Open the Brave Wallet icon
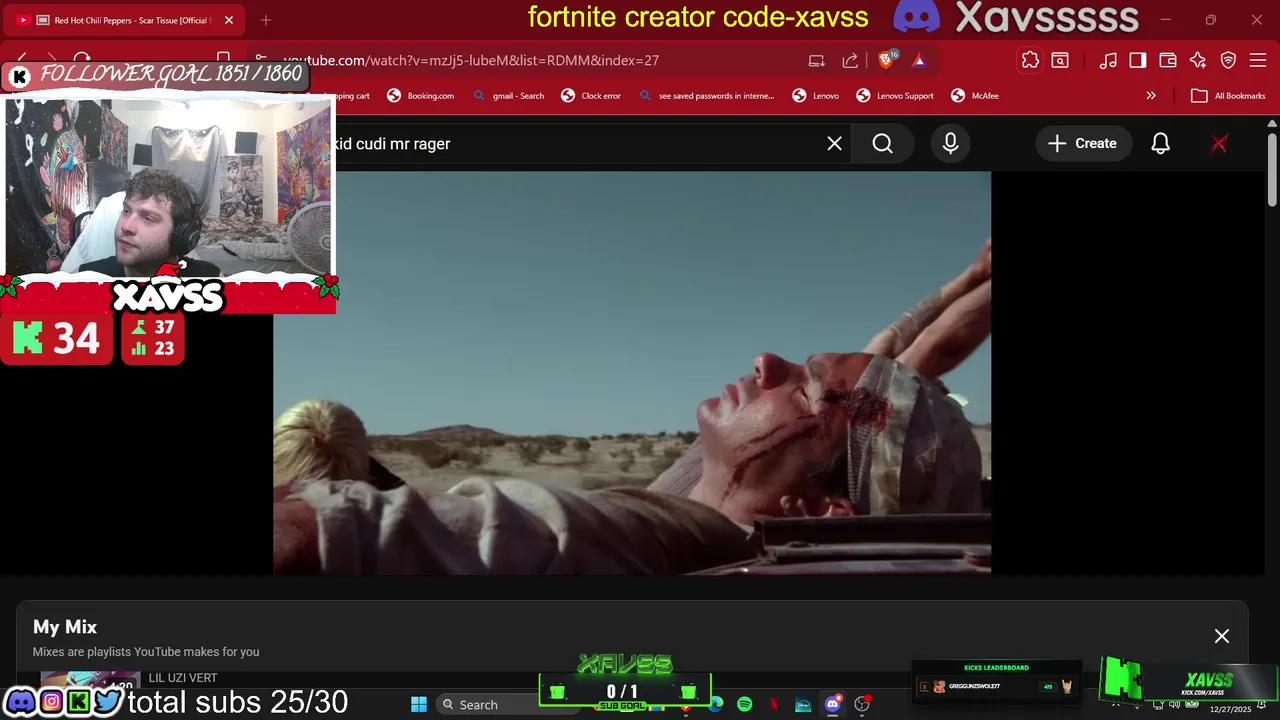 point(1168,61)
